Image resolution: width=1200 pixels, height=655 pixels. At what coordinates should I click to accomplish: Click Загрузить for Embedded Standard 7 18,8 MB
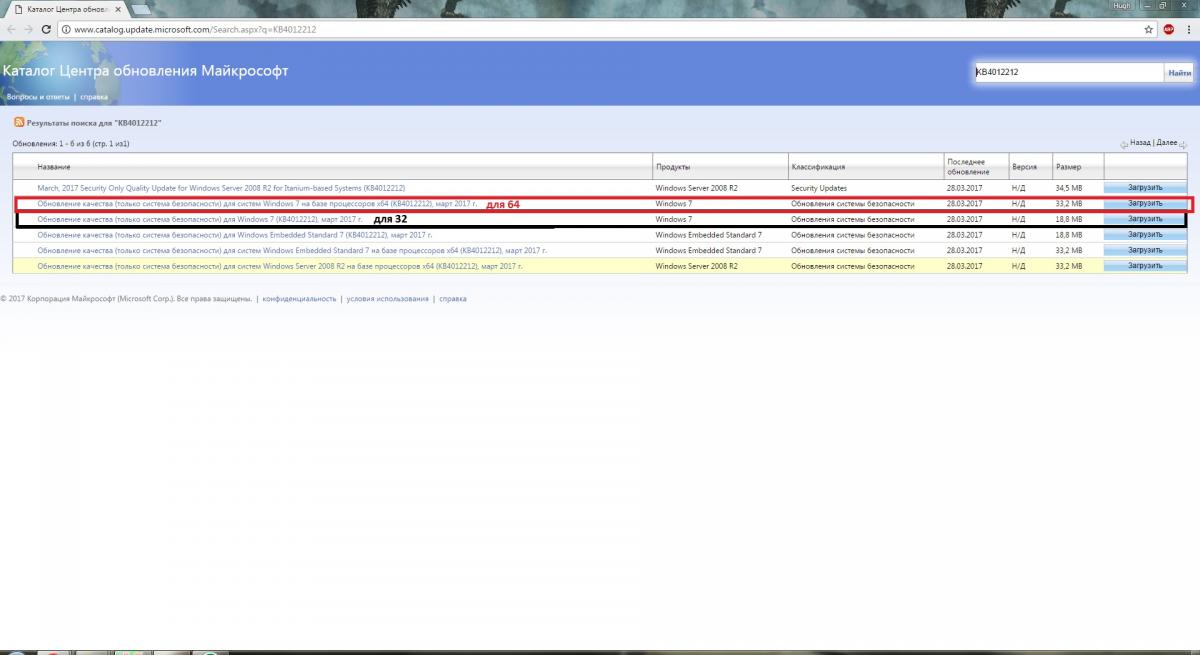(x=1145, y=235)
